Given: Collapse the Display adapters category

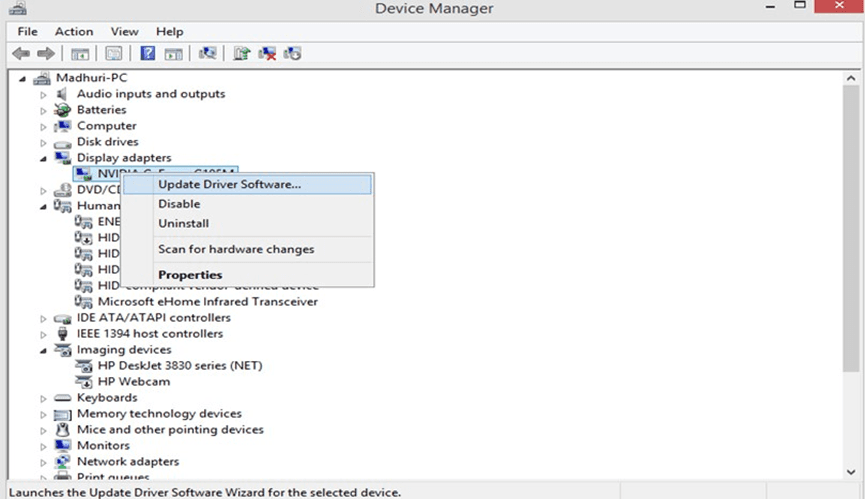Looking at the screenshot, I should [43, 159].
